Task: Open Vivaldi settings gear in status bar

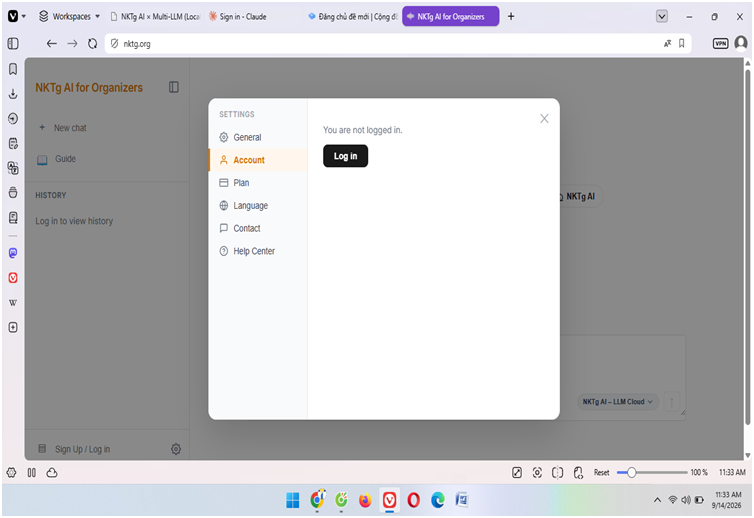Action: point(12,473)
